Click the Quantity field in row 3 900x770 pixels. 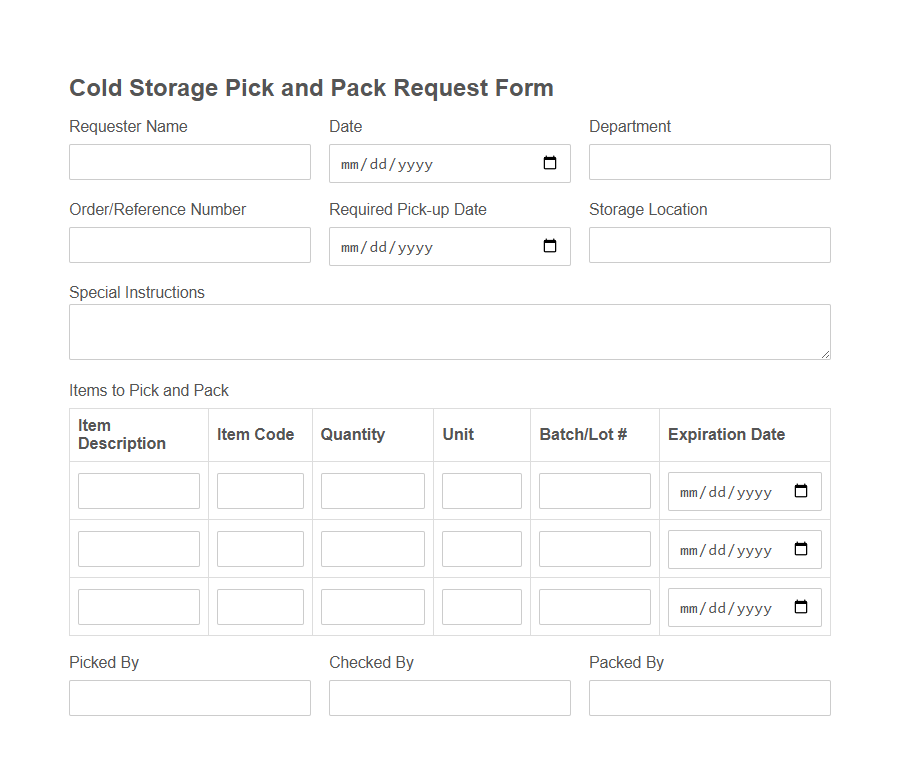tap(371, 606)
